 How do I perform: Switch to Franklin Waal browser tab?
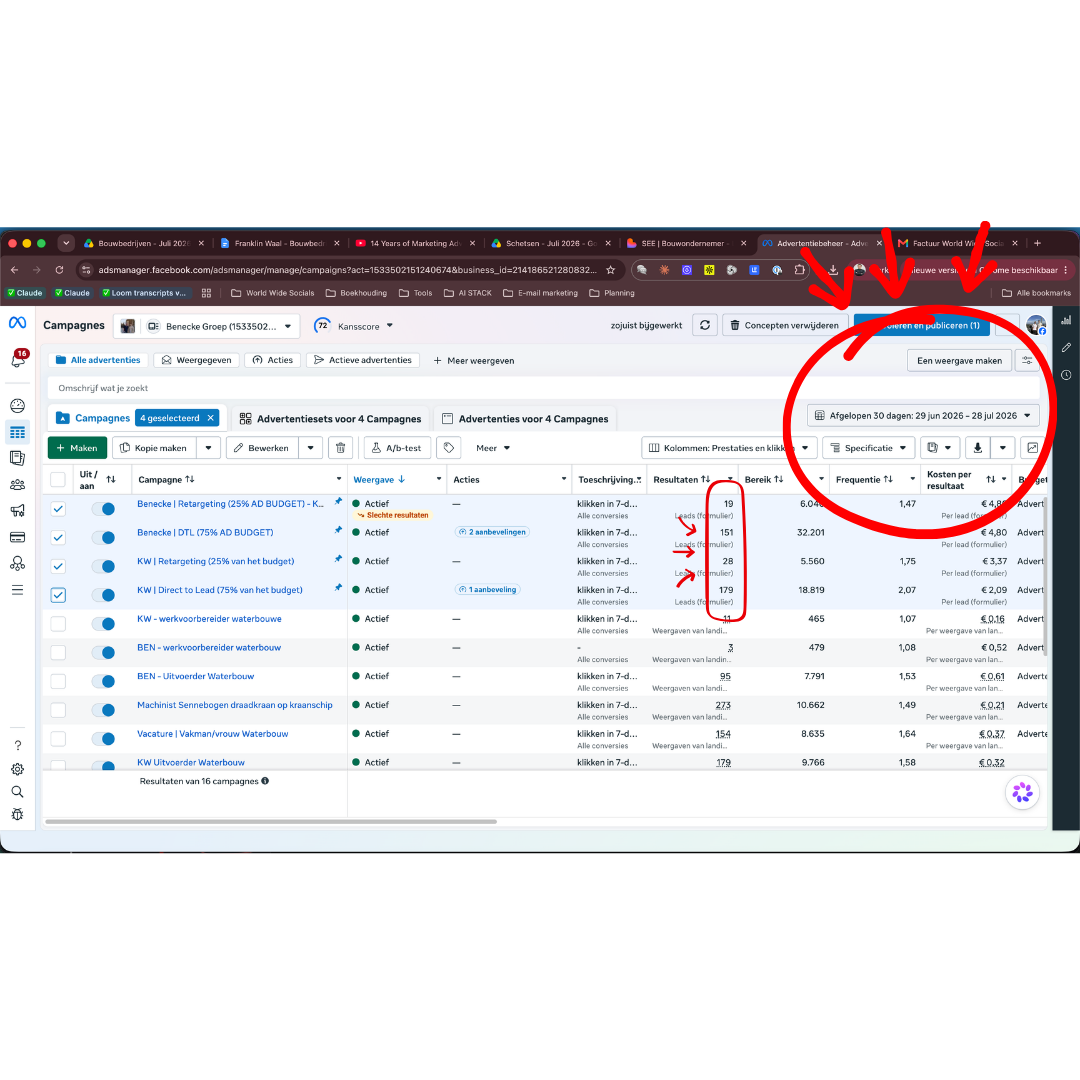[279, 243]
